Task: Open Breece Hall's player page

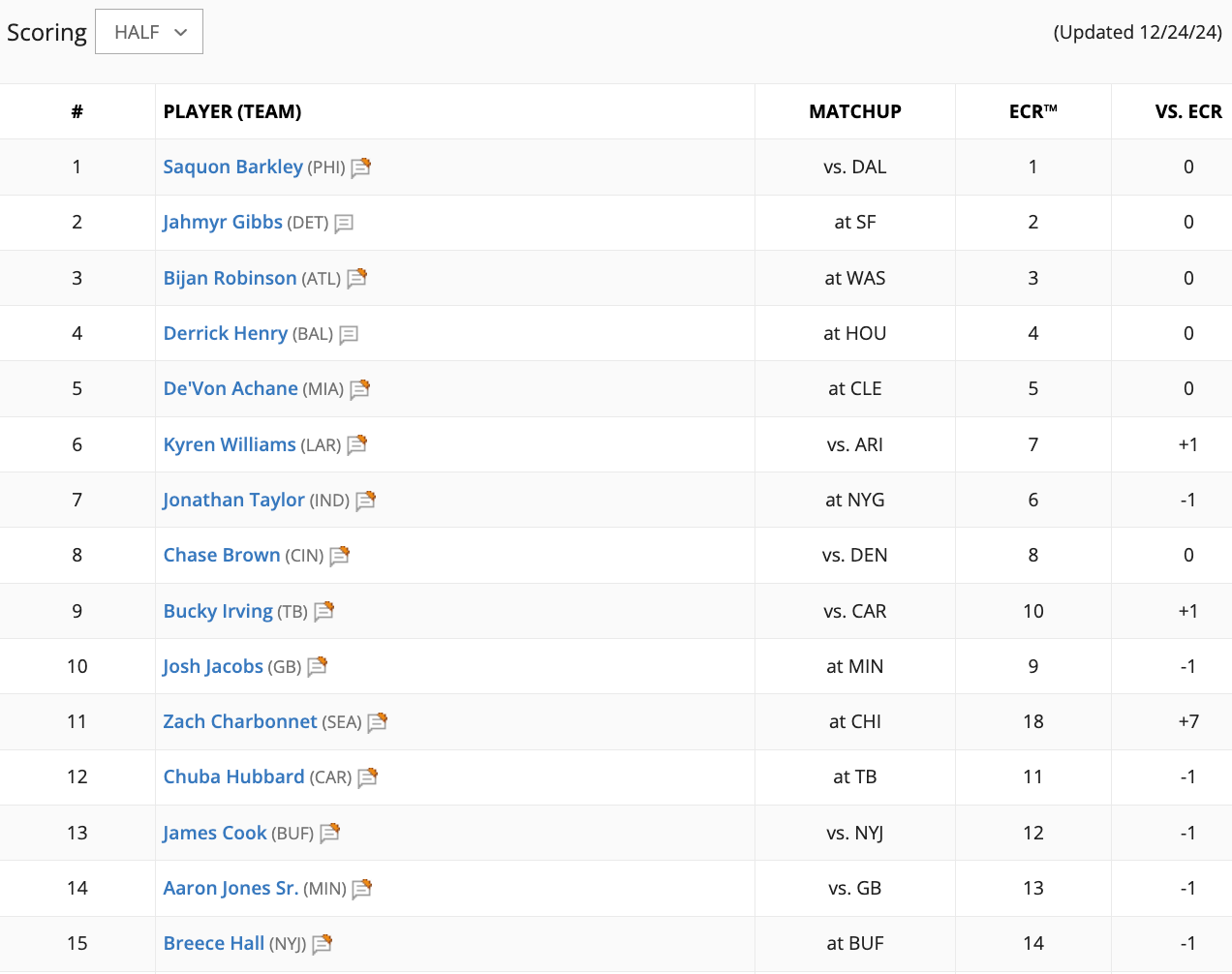Action: 214,943
